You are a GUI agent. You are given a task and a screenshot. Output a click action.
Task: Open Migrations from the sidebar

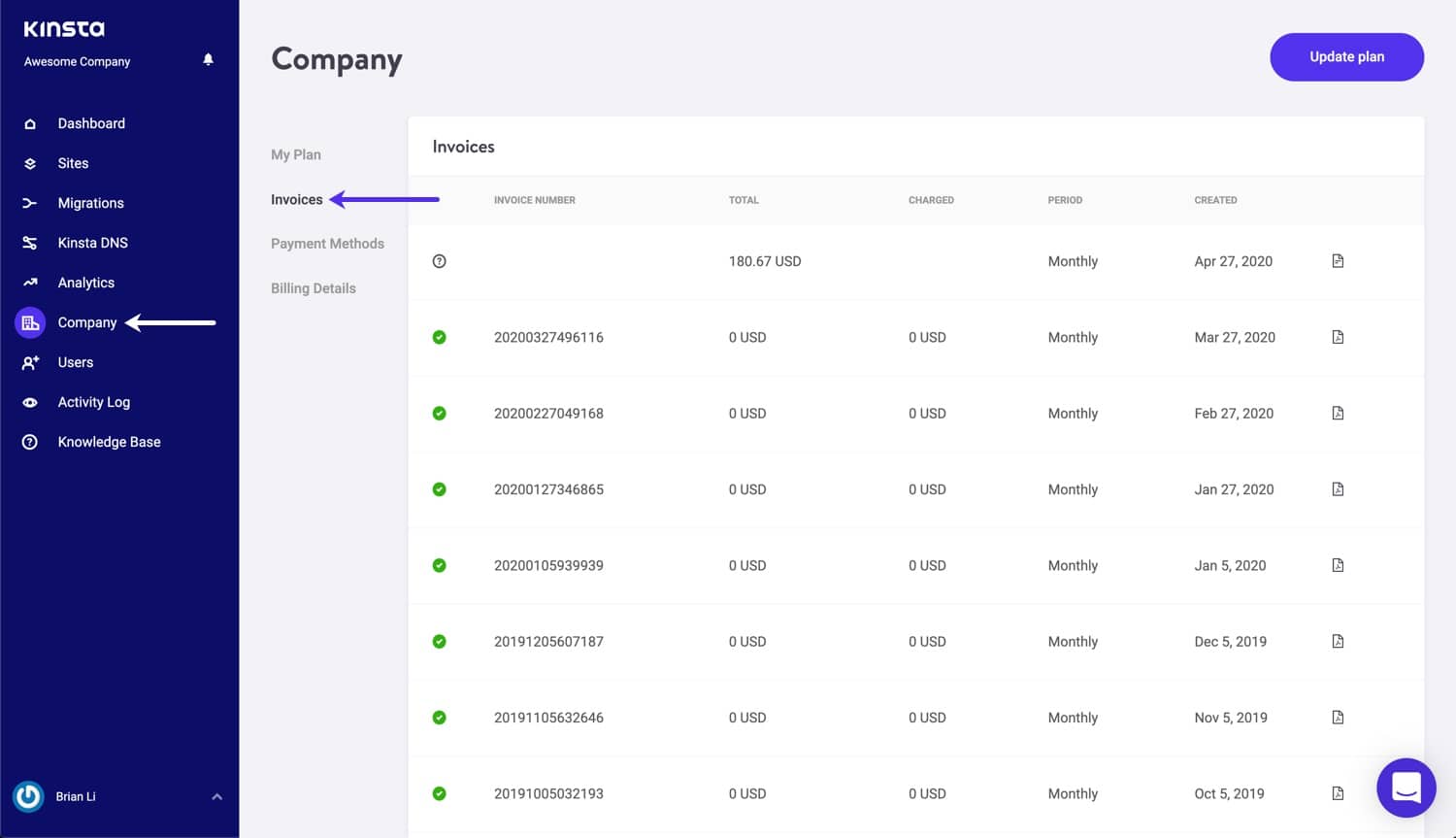[x=90, y=204]
